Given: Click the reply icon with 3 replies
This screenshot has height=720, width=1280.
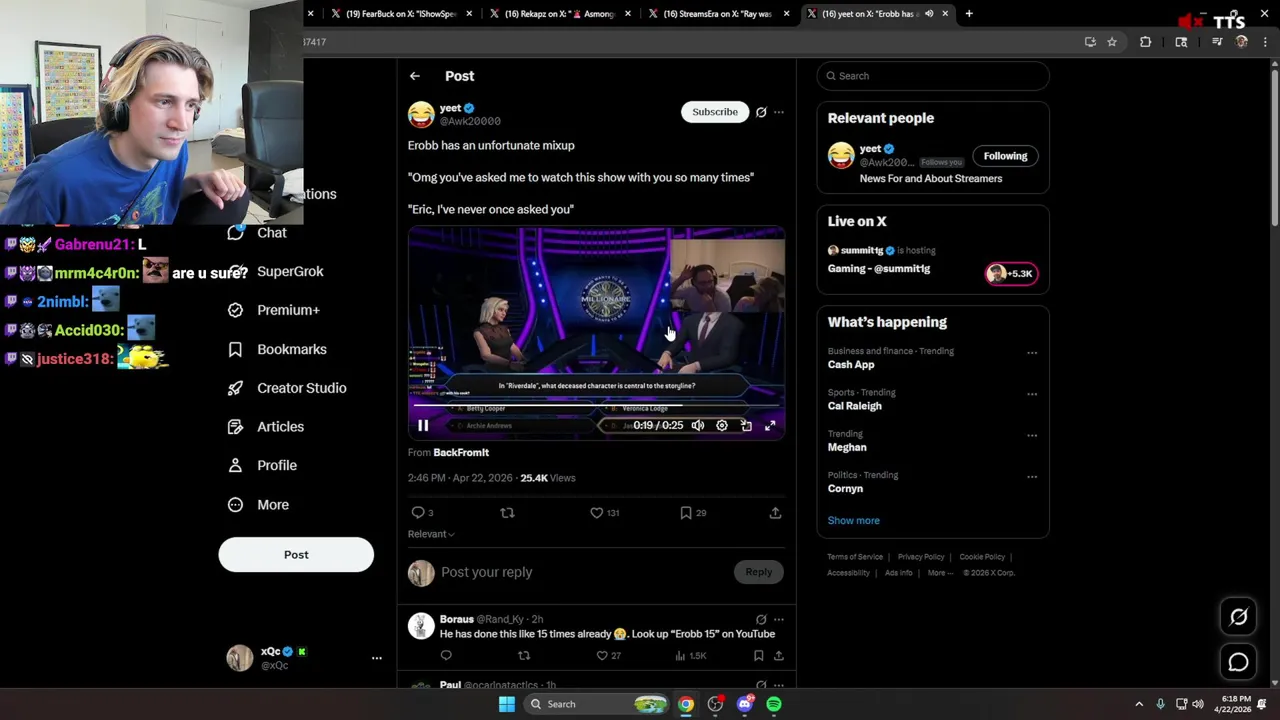Looking at the screenshot, I should point(418,513).
